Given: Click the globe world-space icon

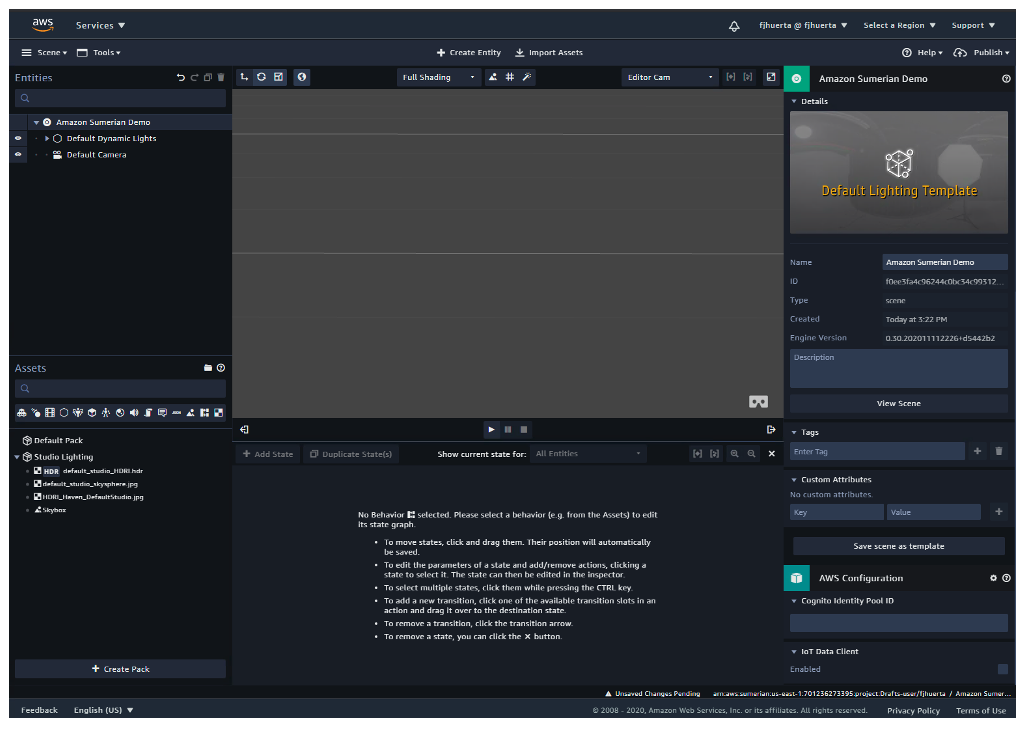Looking at the screenshot, I should pyautogui.click(x=302, y=77).
